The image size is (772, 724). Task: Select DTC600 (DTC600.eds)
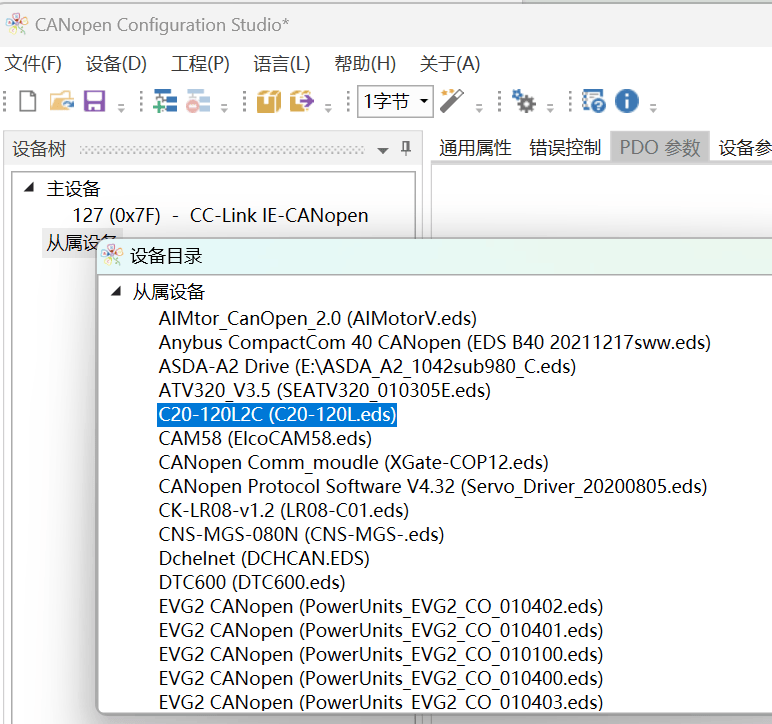[252, 583]
